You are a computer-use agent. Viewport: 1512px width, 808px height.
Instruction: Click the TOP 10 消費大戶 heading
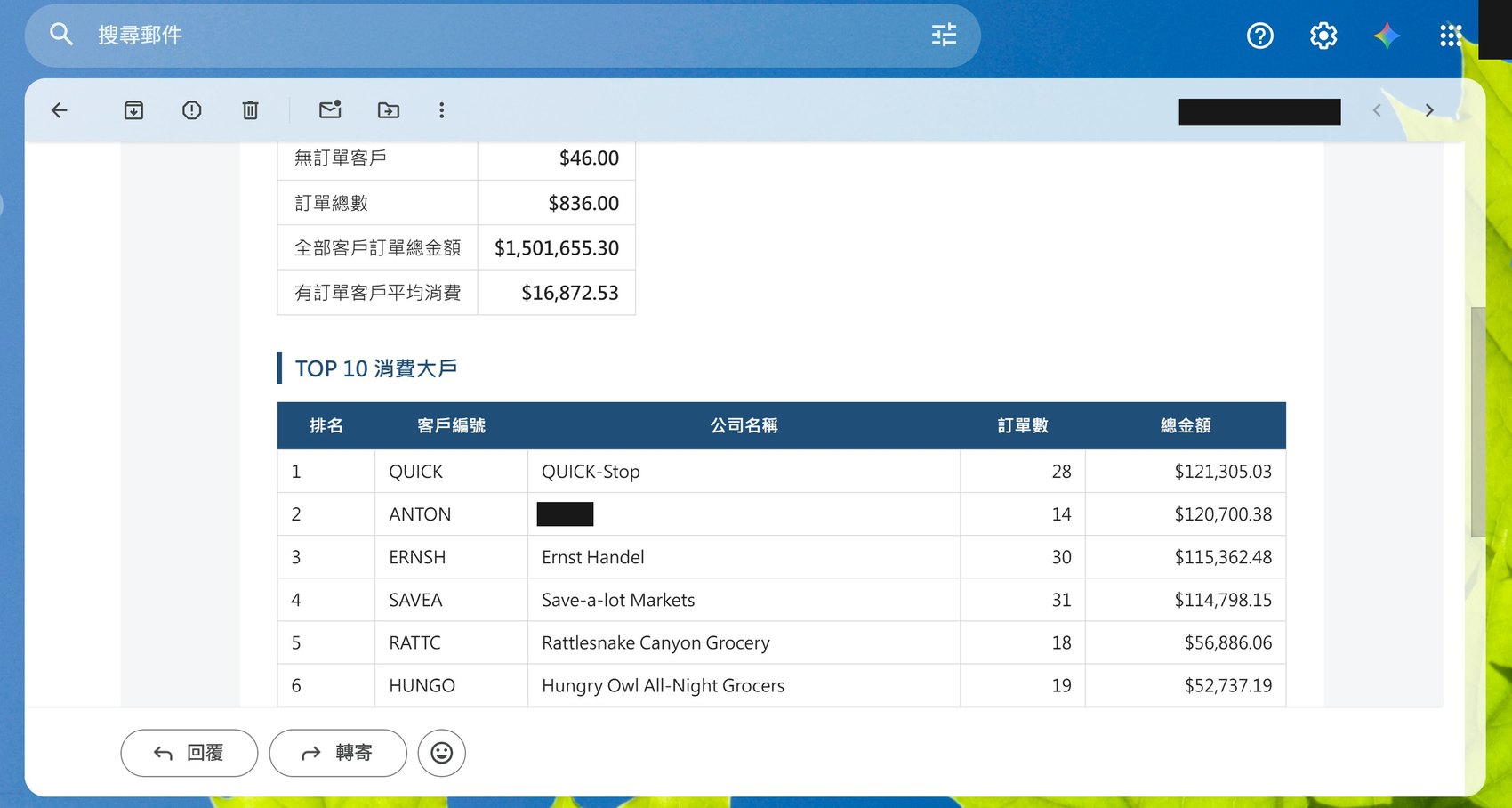point(376,368)
